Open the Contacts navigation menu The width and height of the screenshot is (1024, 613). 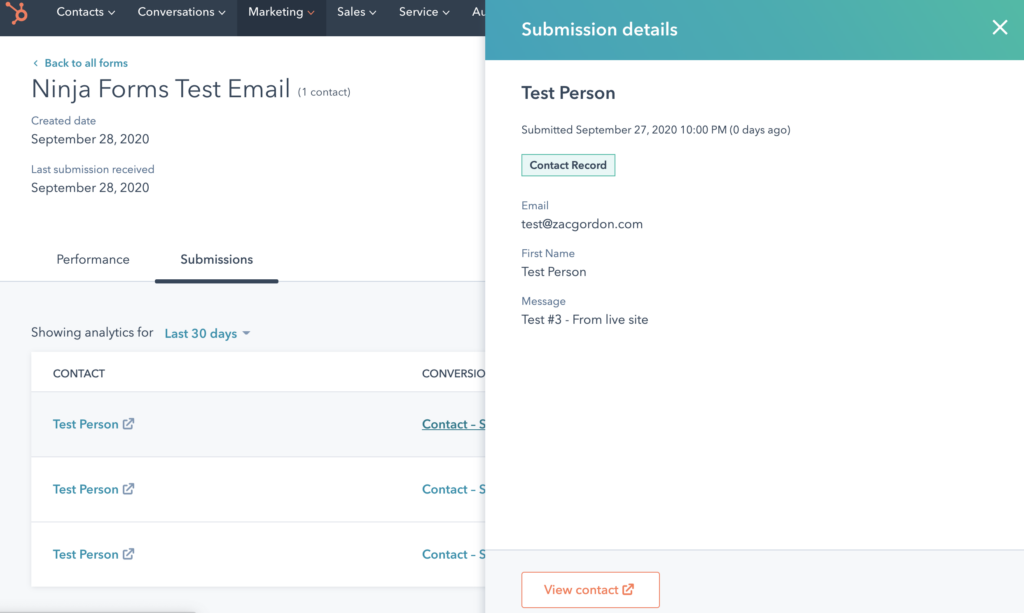click(86, 12)
